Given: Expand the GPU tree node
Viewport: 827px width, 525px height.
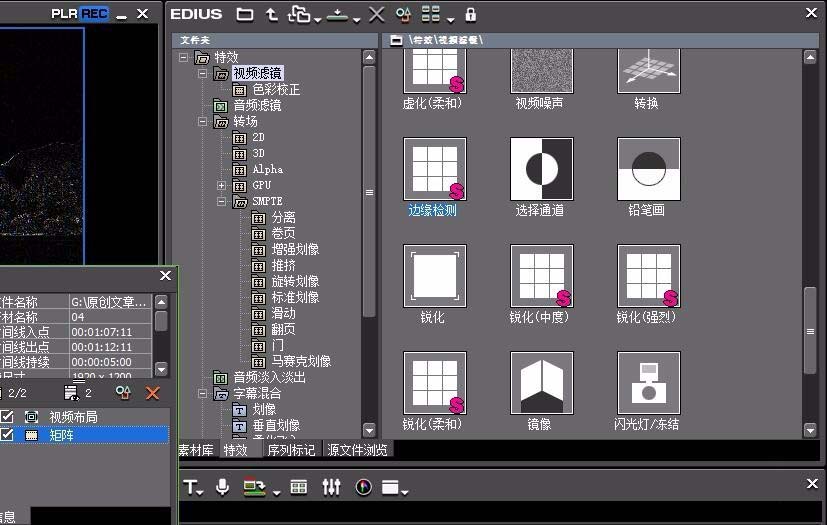Looking at the screenshot, I should [222, 186].
